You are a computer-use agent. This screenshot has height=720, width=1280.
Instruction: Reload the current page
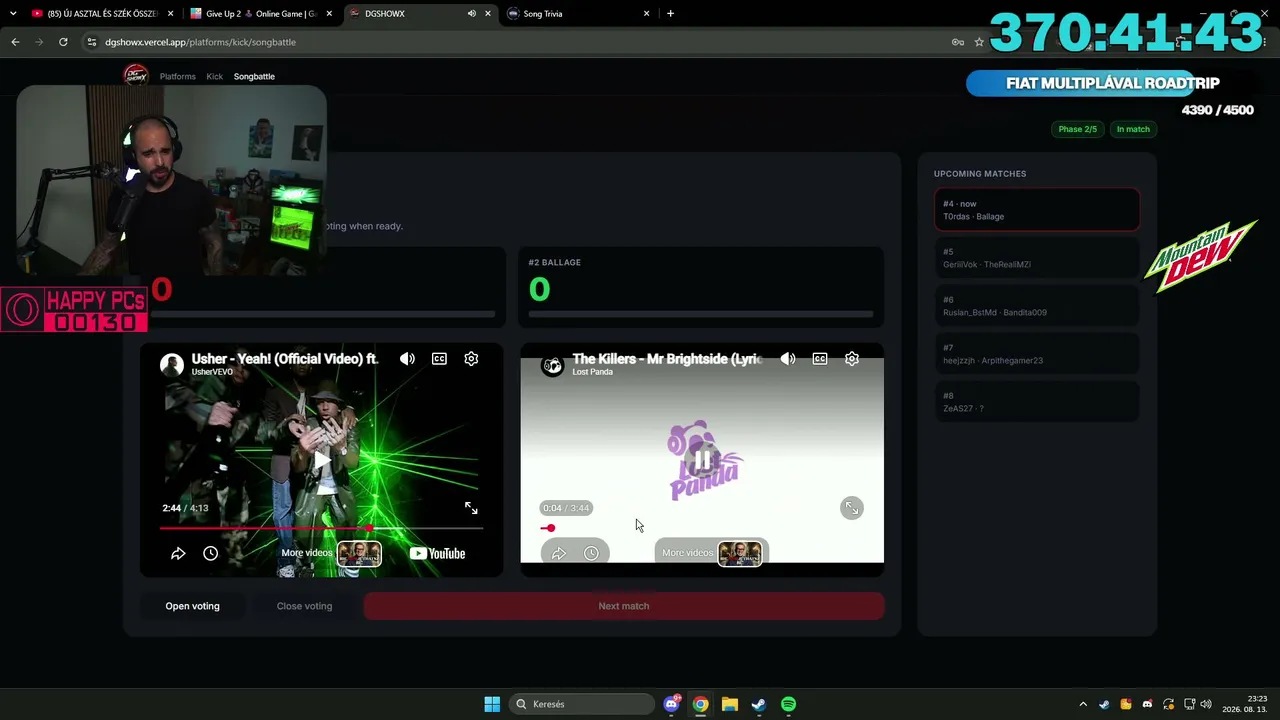(63, 42)
